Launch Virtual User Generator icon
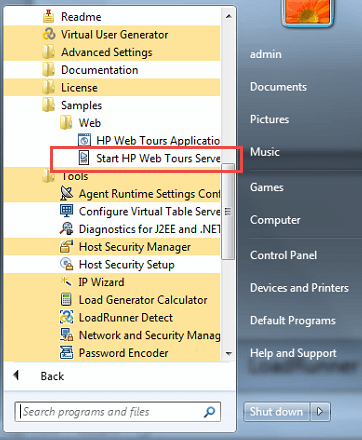Screen dimensions: 362x440 tap(49, 34)
